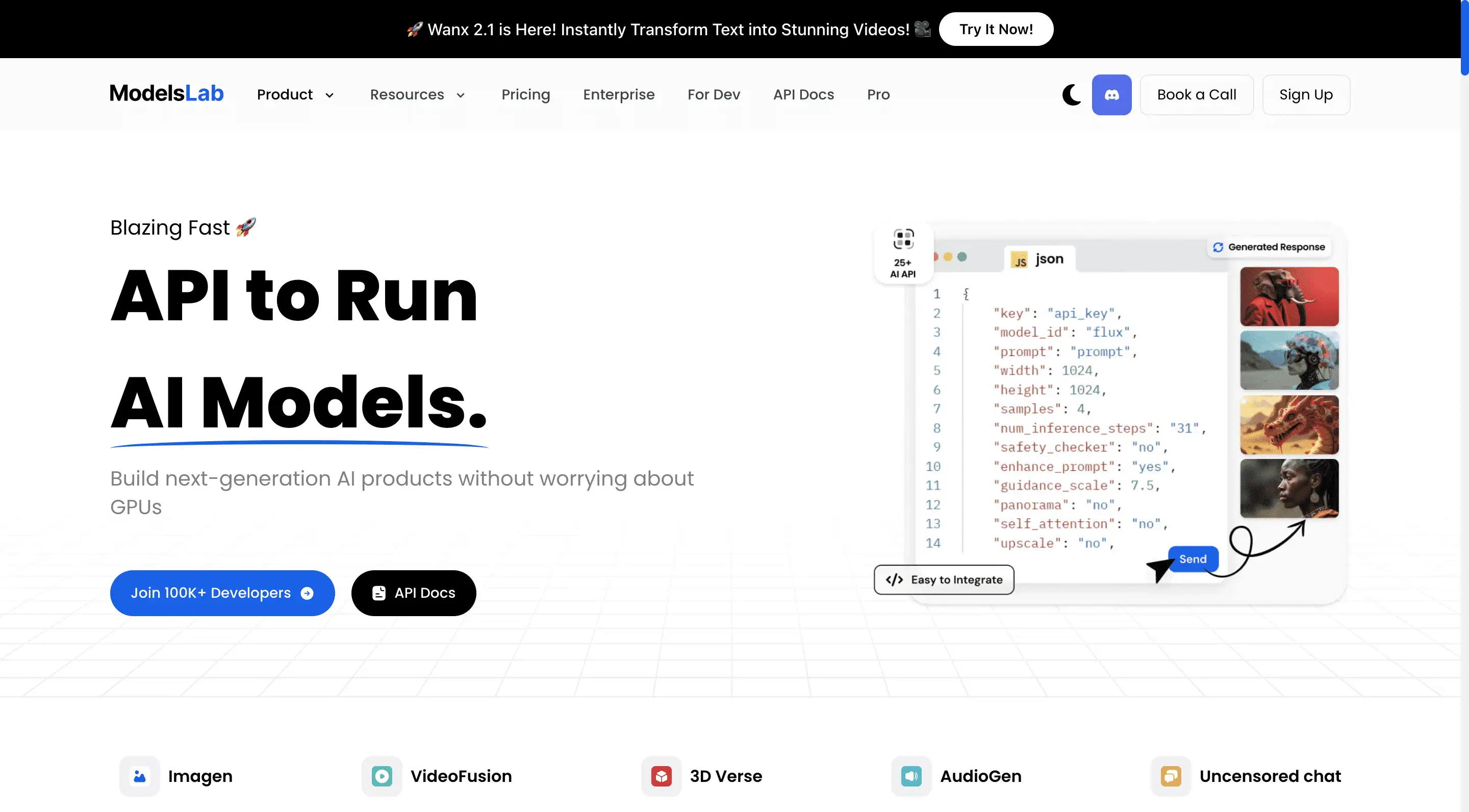Open the Uncensored chat icon

1171,776
